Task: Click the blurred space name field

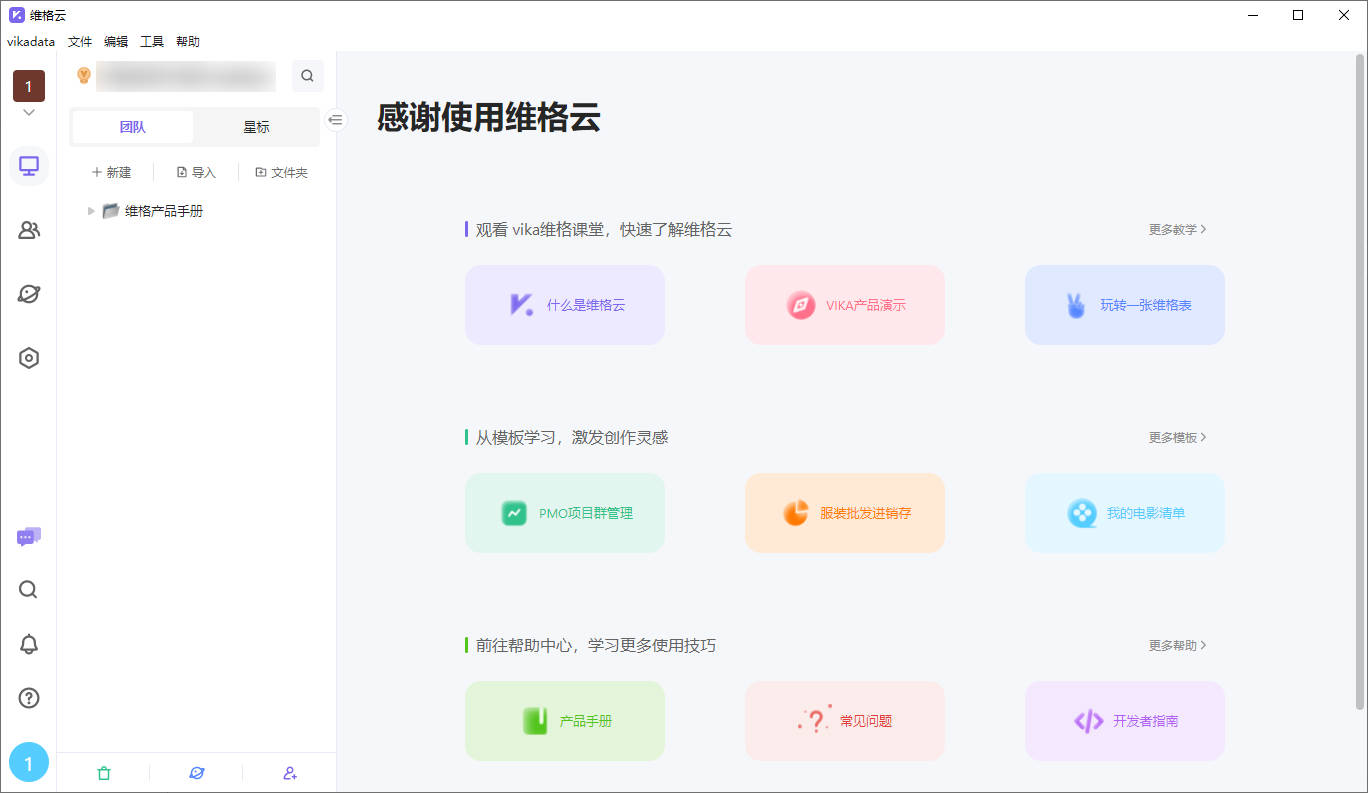Action: pos(186,76)
